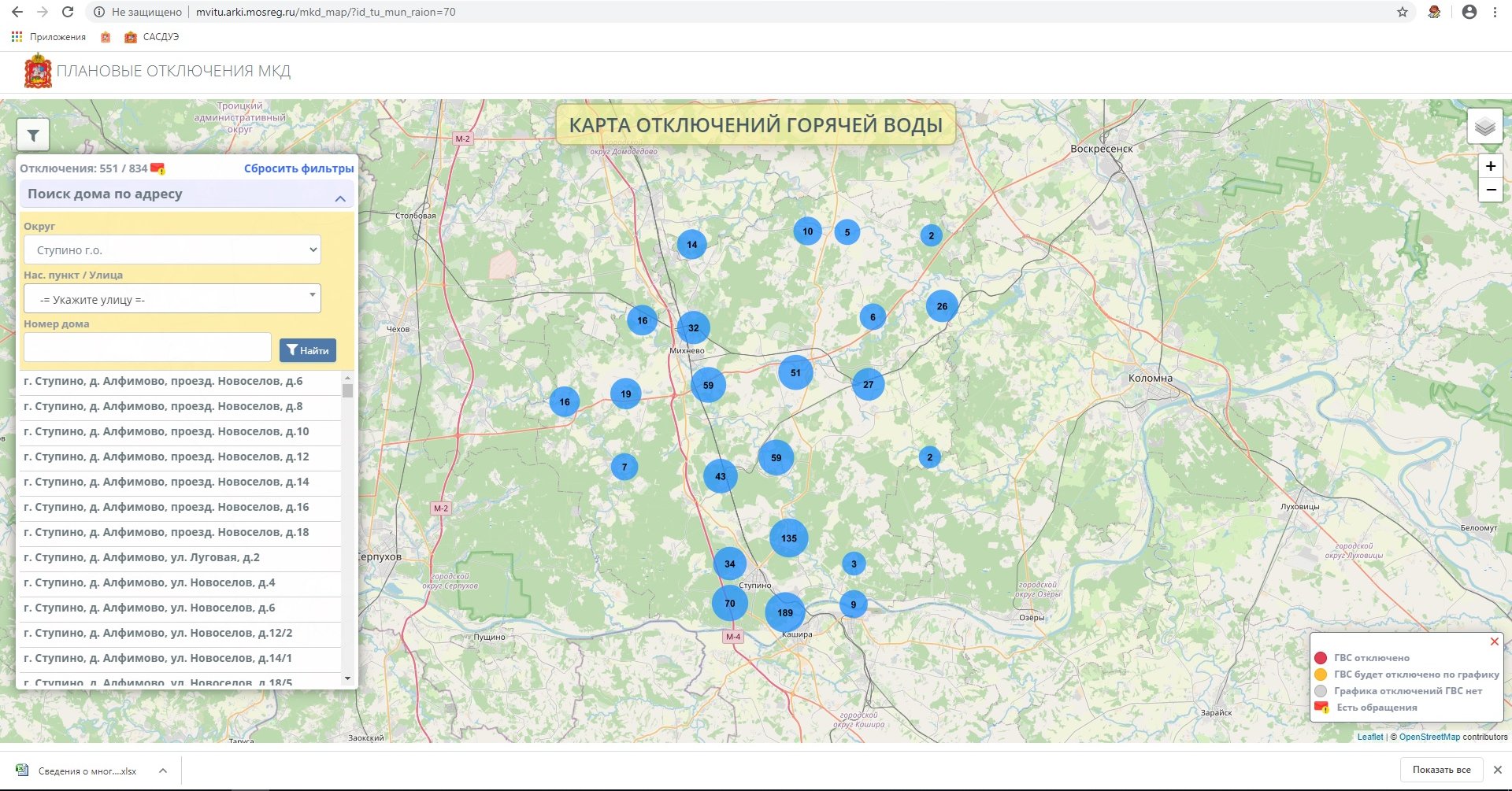Screen dimensions: 1512x791
Task: Open cluster marker 70
Action: tap(730, 604)
